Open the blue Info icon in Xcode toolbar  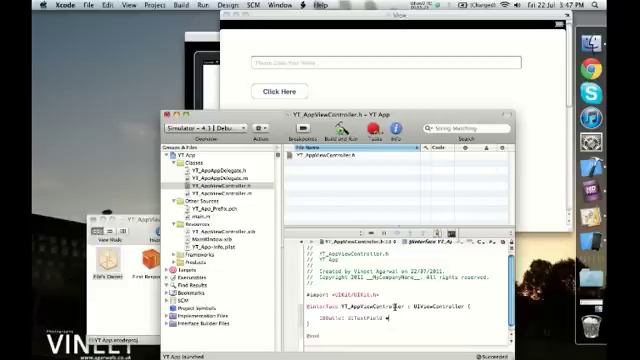coord(396,129)
